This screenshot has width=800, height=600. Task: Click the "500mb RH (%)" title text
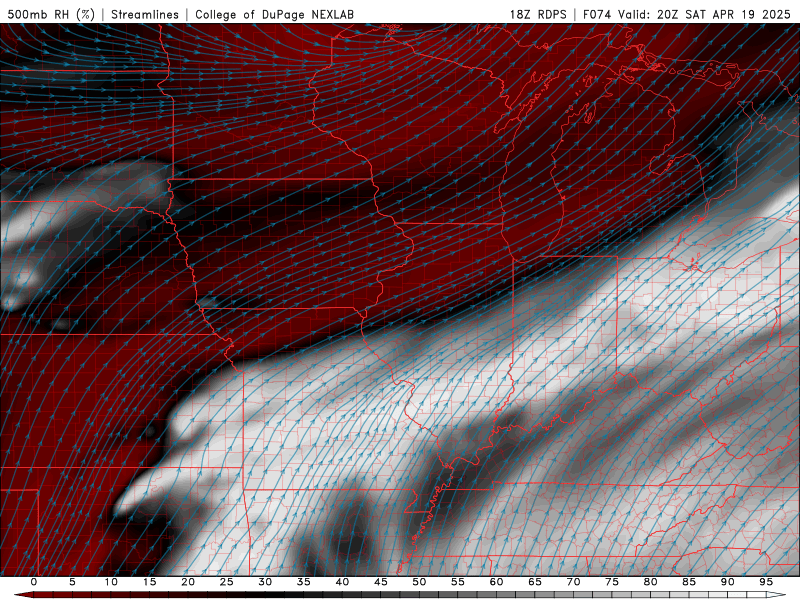pyautogui.click(x=51, y=14)
